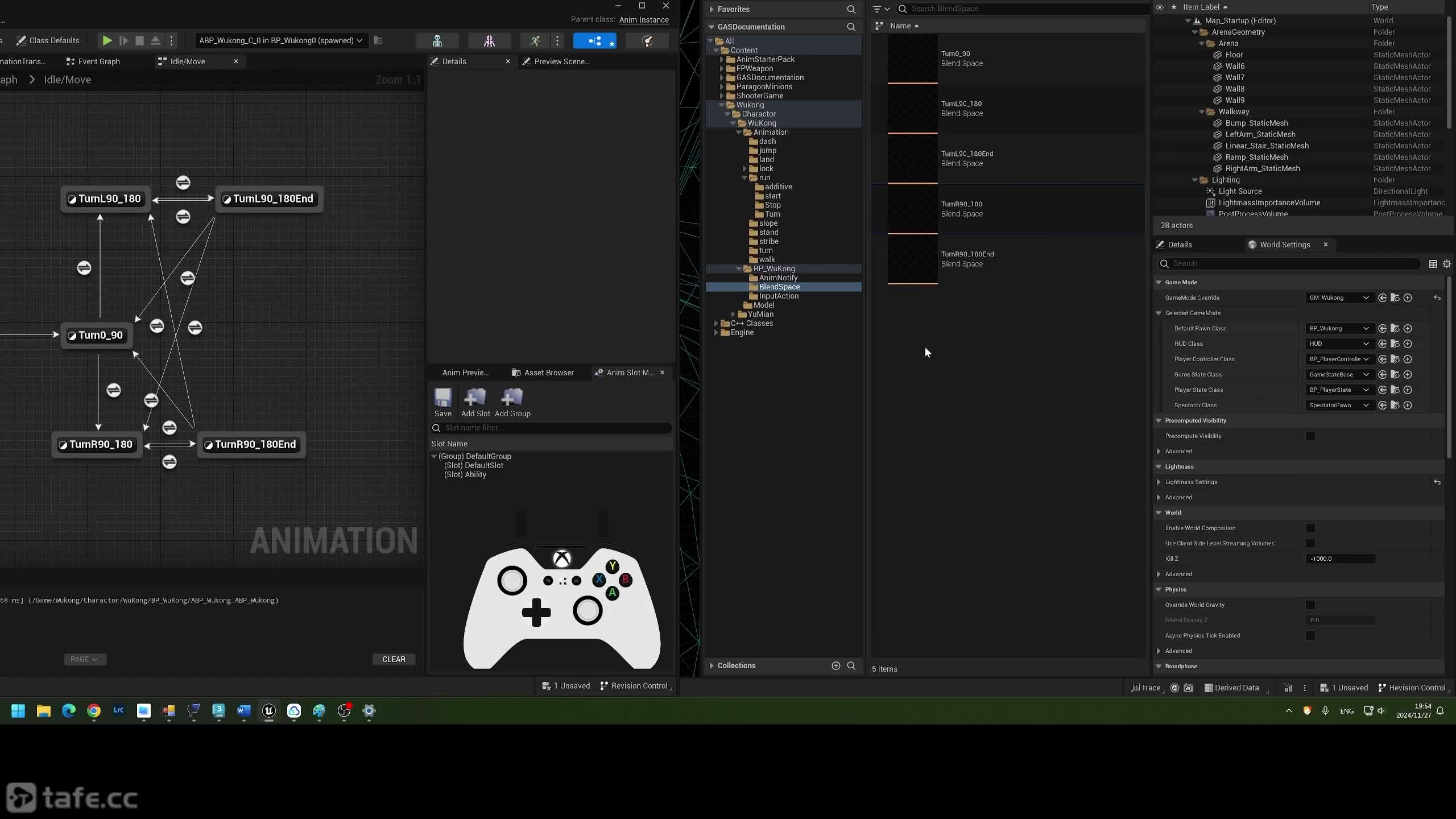
Task: Click Revision Control in blueprint editor status bar
Action: pyautogui.click(x=634, y=686)
